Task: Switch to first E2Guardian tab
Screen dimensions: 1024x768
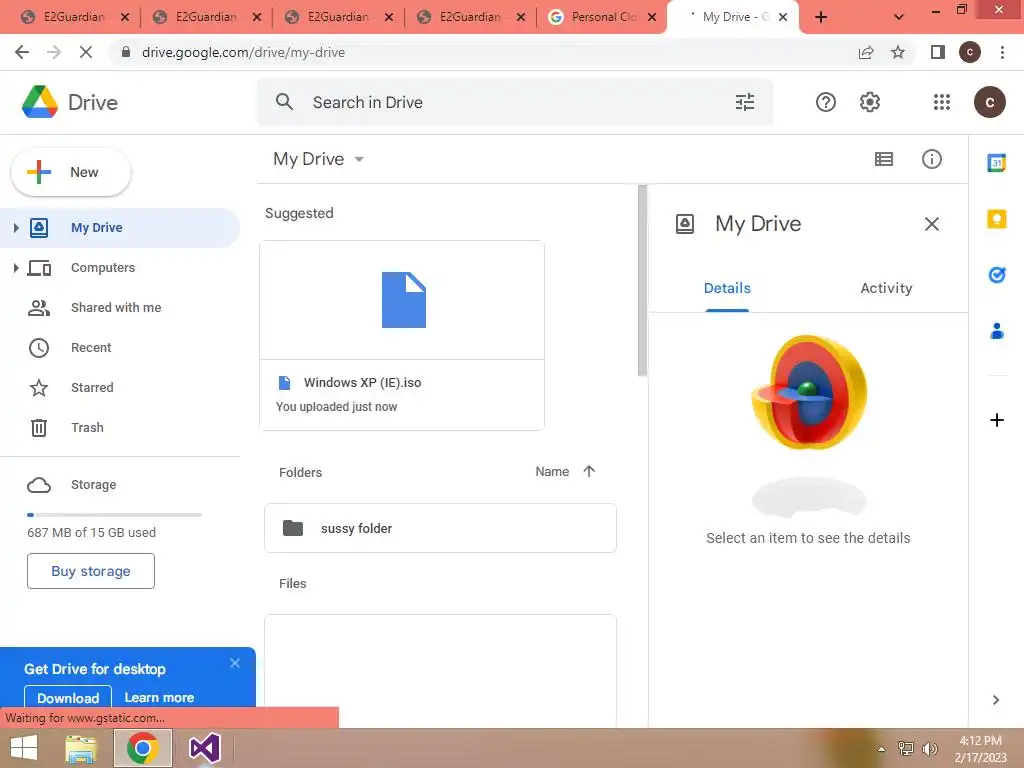Action: pos(74,17)
